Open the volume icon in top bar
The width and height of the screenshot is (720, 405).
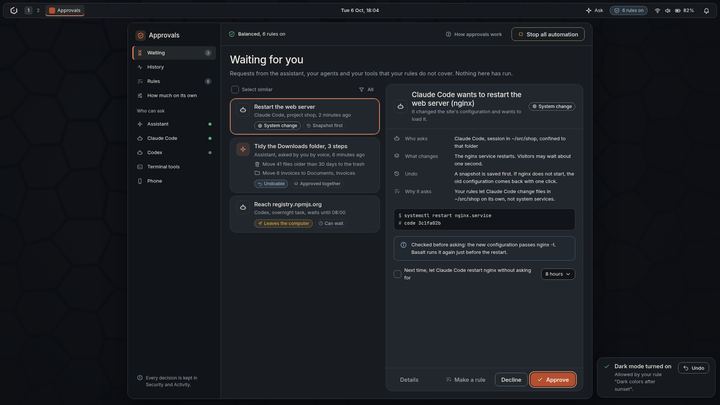point(668,10)
